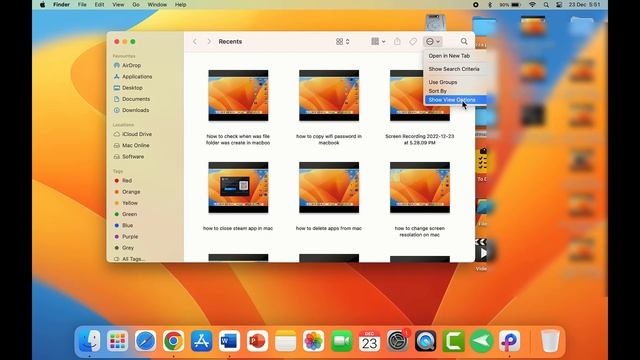Open the icon view switcher dropdown
640x360 pixels.
pos(342,42)
